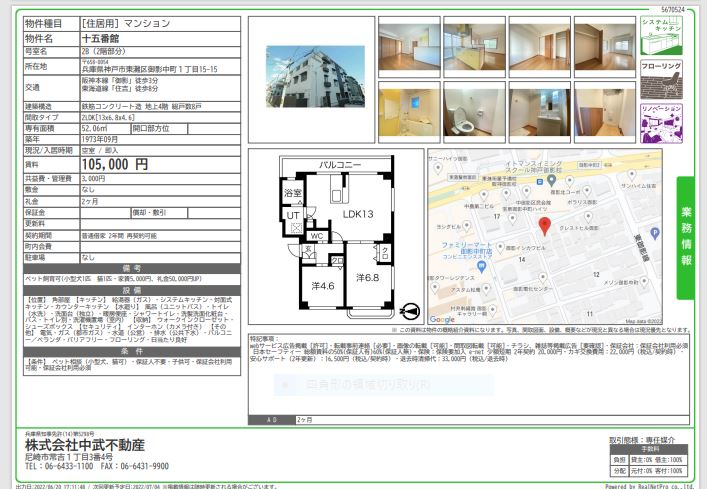Open the entrance hallway photo thumbnail
This screenshot has width=707, height=489.
pos(605,112)
